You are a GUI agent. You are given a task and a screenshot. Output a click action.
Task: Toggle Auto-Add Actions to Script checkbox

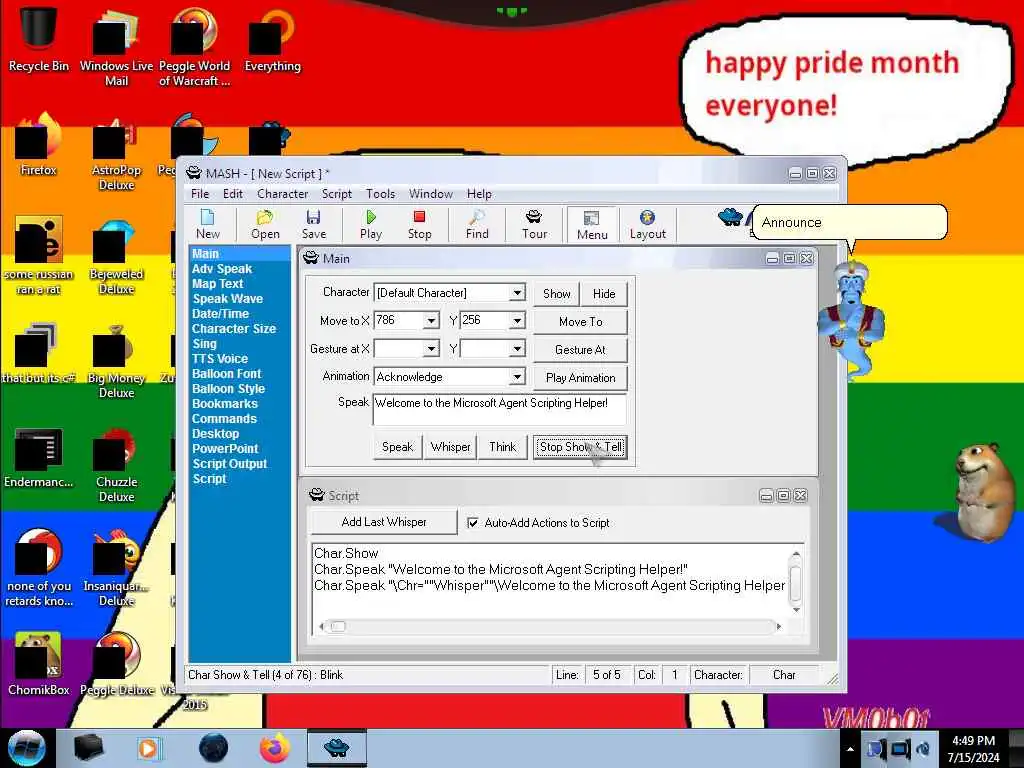click(473, 522)
